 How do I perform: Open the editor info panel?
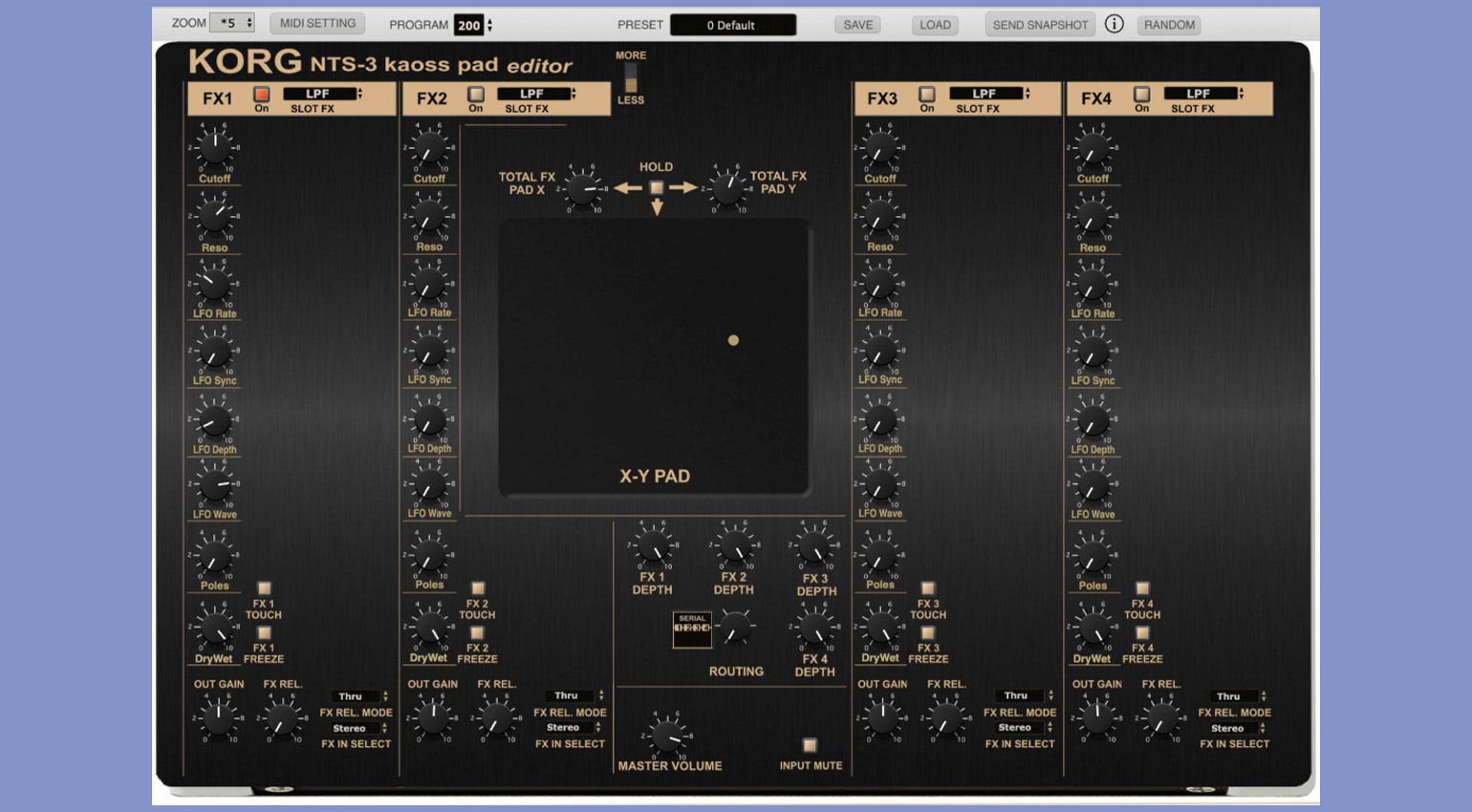pyautogui.click(x=1113, y=24)
